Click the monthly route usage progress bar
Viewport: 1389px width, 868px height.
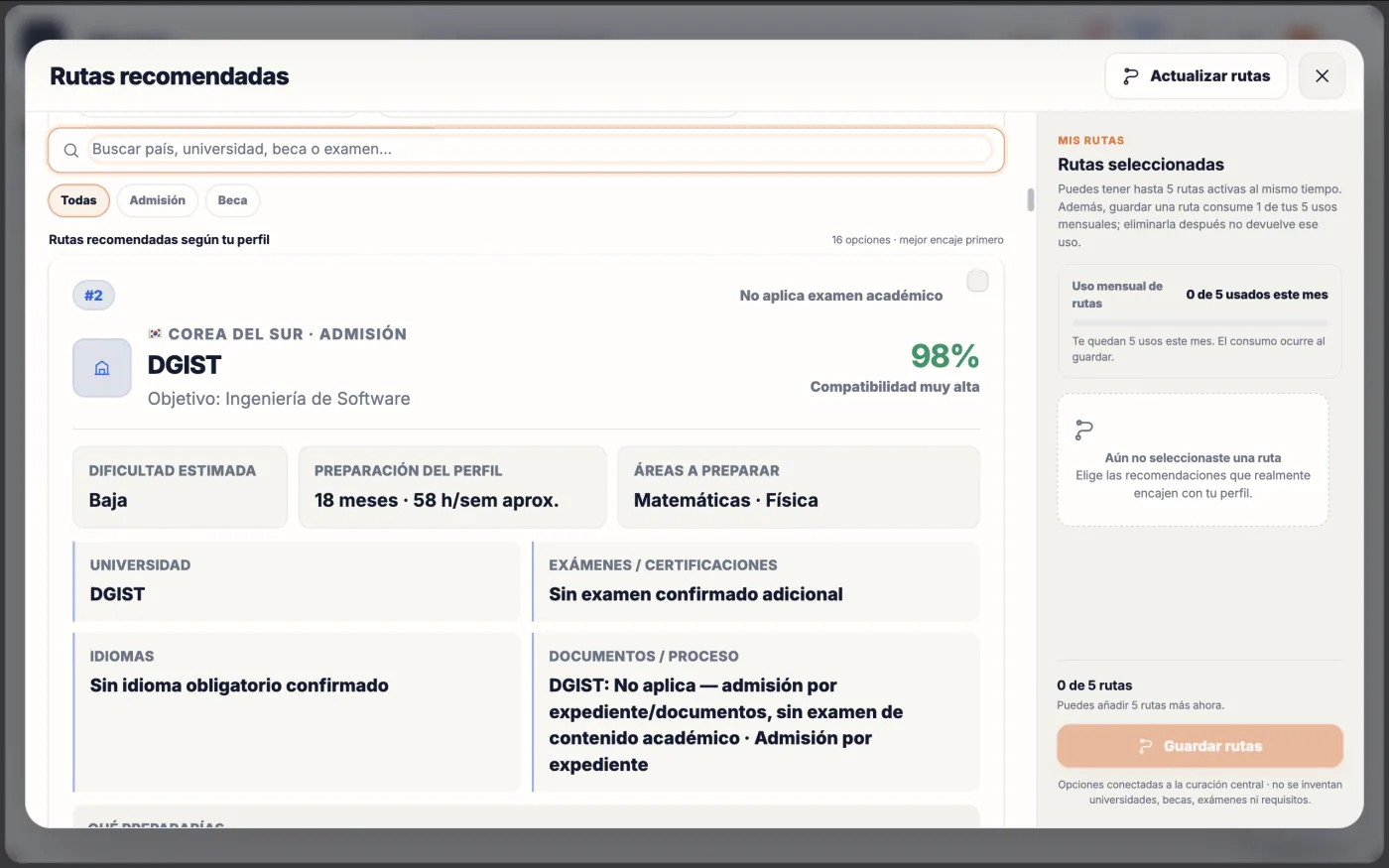[1200, 323]
